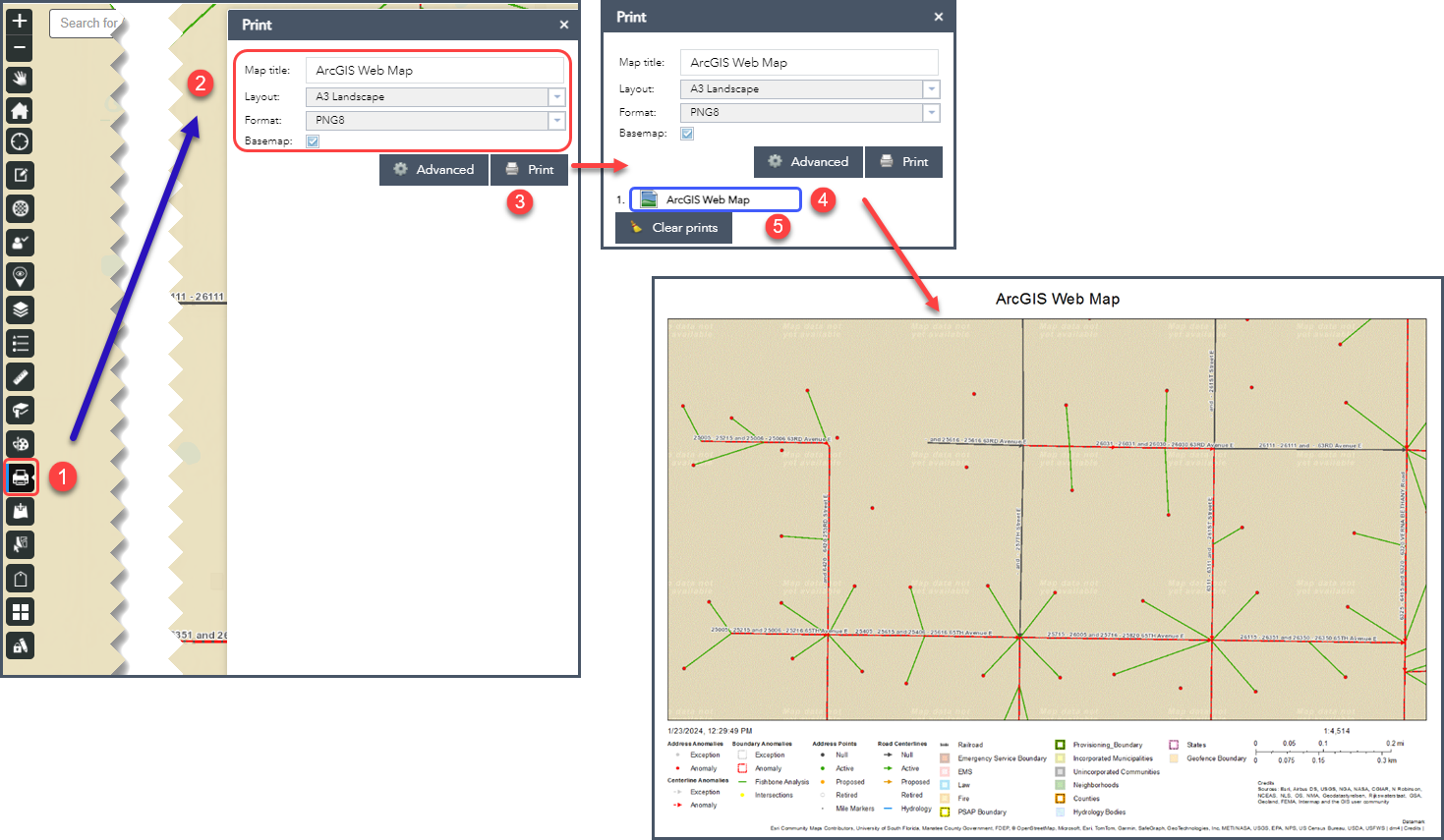1444x840 pixels.
Task: Go to the default home extent
Action: click(x=20, y=111)
